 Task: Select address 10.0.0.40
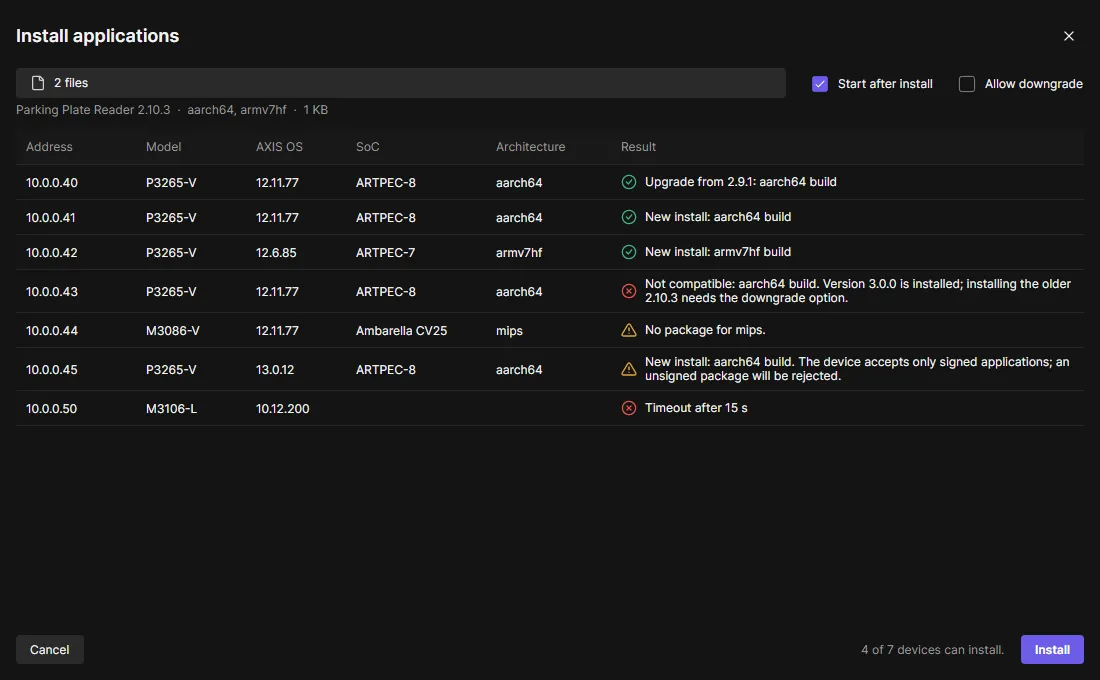tap(52, 182)
